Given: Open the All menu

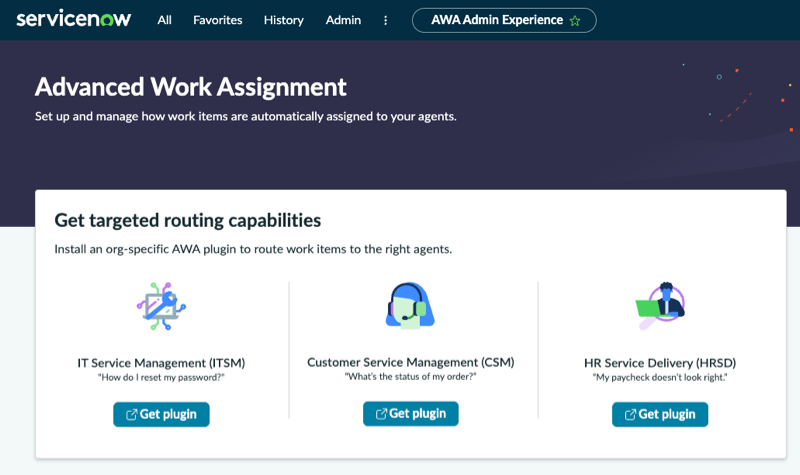Looking at the screenshot, I should 164,20.
